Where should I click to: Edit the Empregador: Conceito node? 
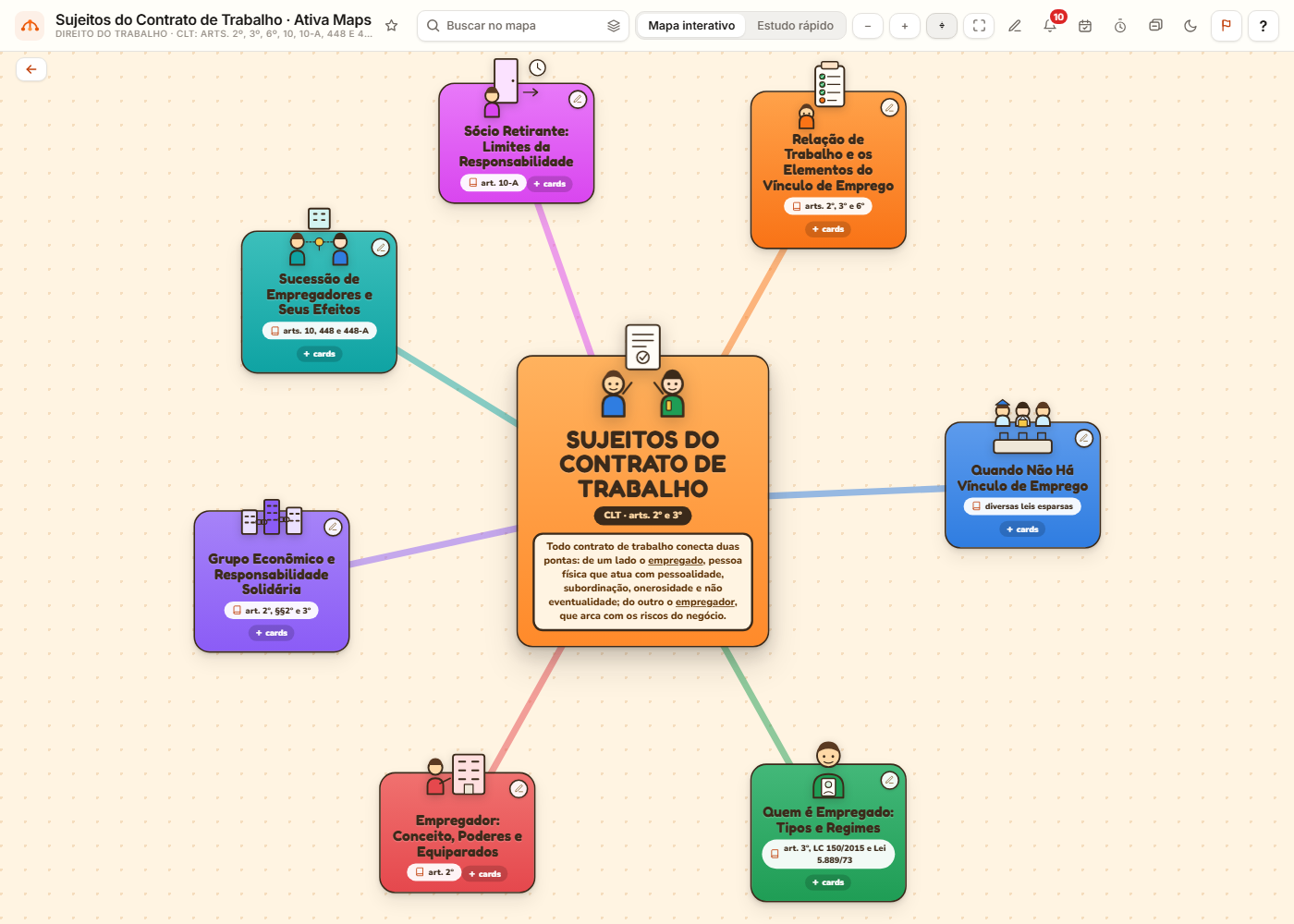(519, 788)
